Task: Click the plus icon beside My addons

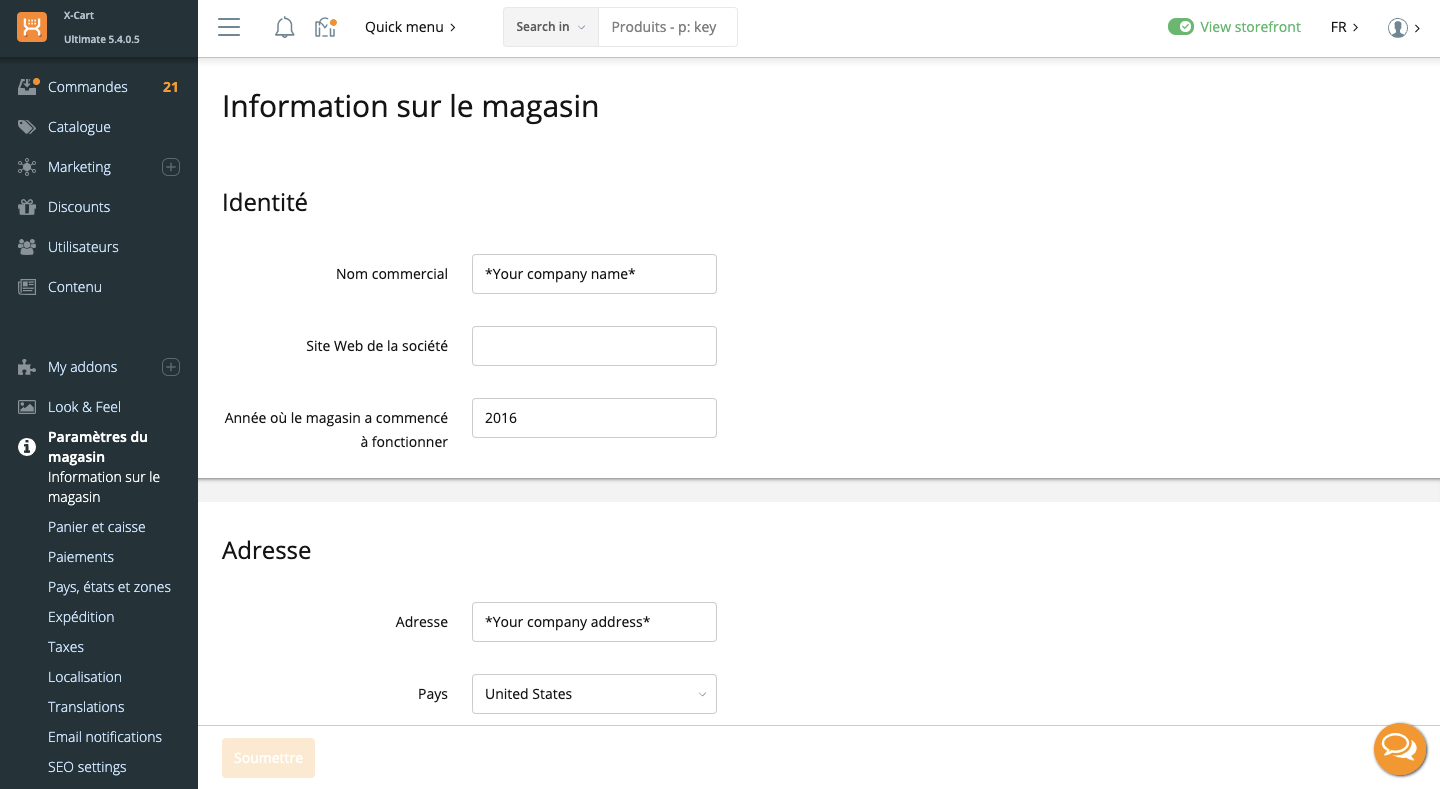Action: 171,367
